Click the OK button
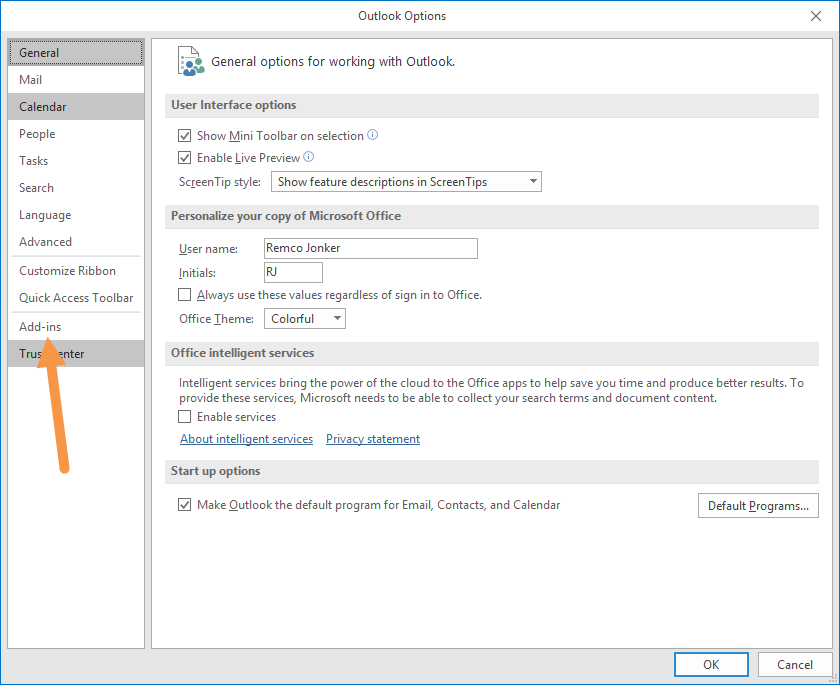840x685 pixels. 711,665
